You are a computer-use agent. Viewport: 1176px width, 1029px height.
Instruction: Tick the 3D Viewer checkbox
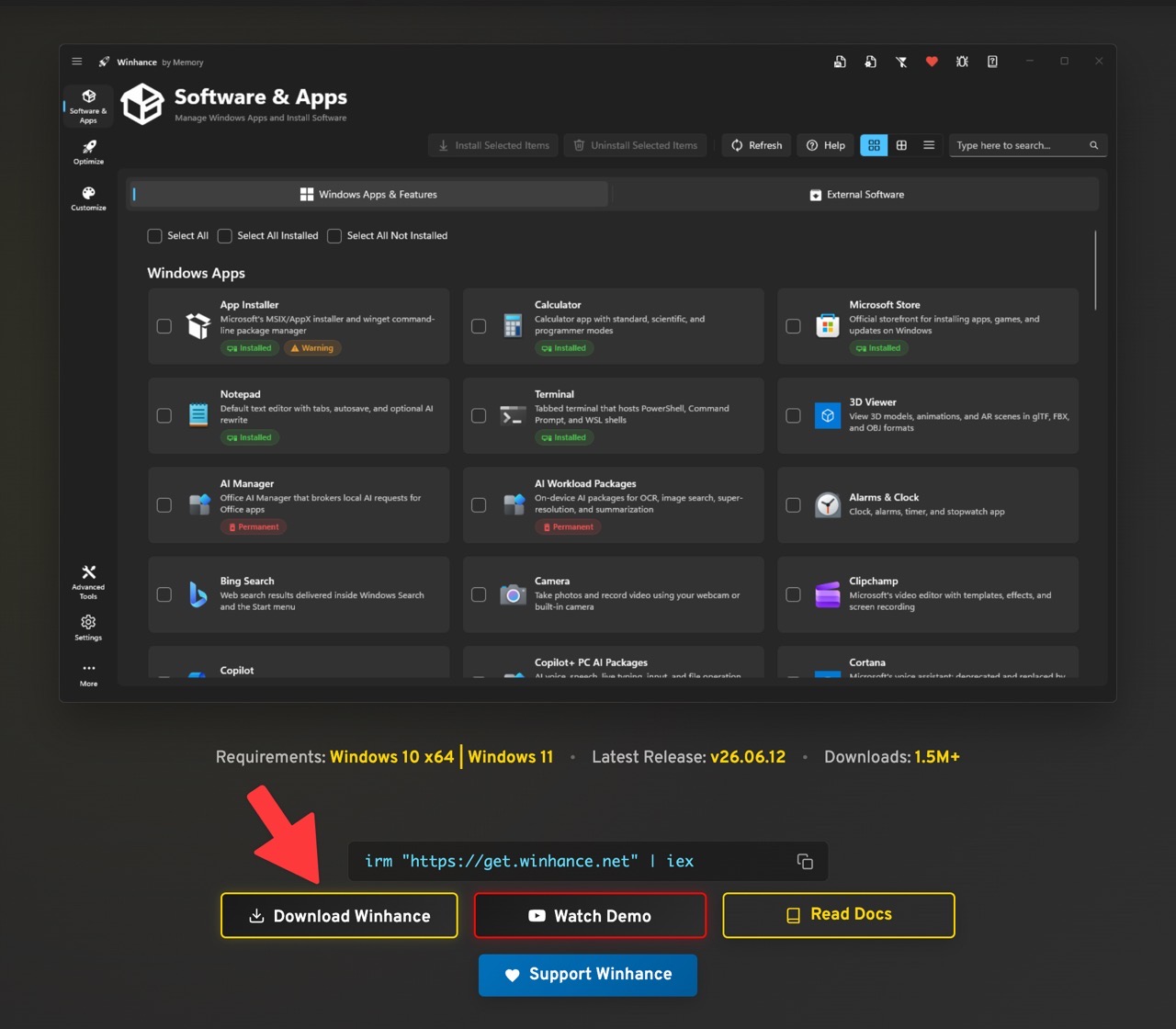[x=793, y=415]
